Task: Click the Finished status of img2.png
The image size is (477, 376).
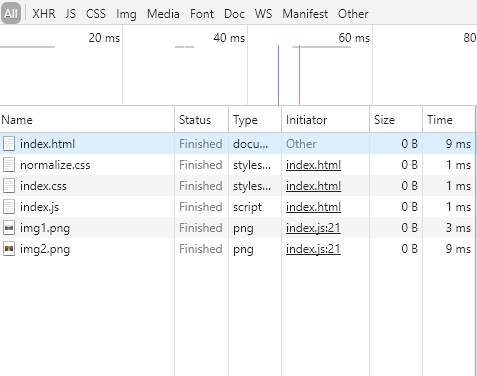Action: [x=201, y=249]
